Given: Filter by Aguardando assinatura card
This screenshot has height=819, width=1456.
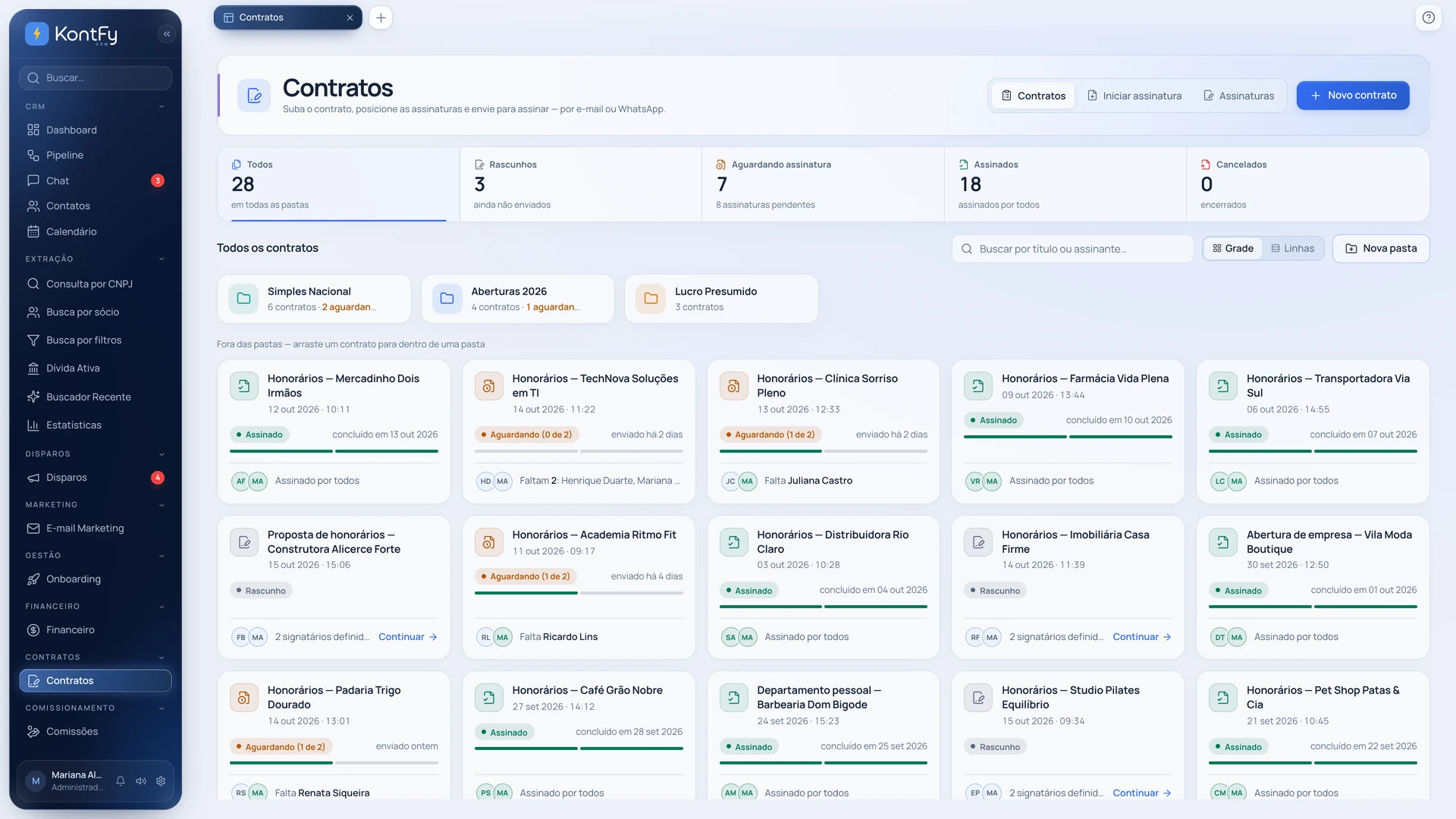Looking at the screenshot, I should [x=823, y=184].
